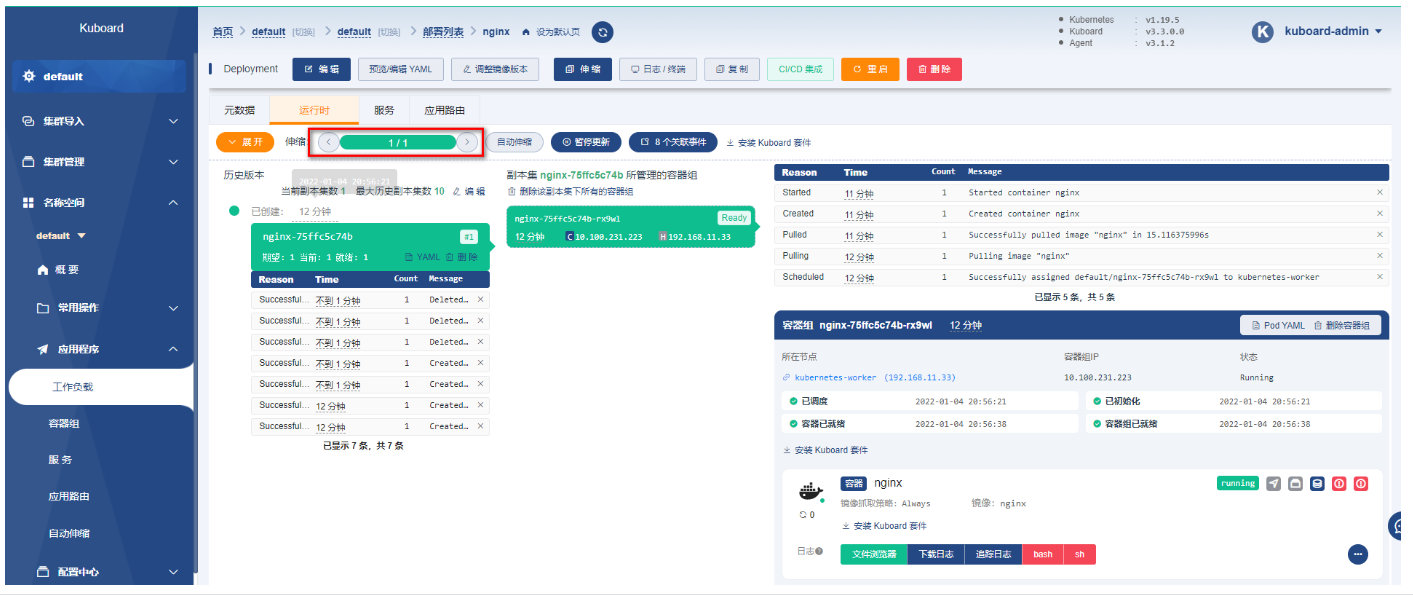Click 追踪日志 tail logs button
This screenshot has height=595, width=1413.
993,554
